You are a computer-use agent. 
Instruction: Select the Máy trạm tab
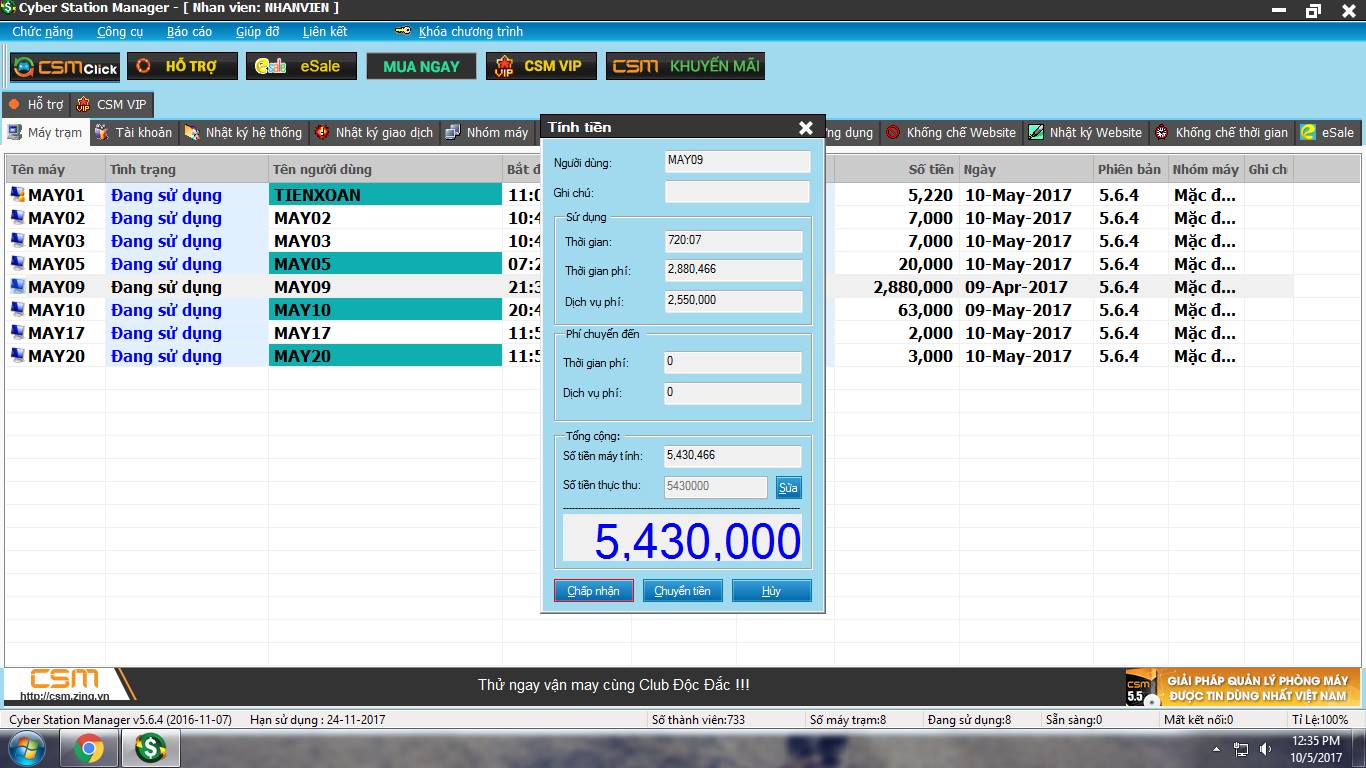point(45,132)
